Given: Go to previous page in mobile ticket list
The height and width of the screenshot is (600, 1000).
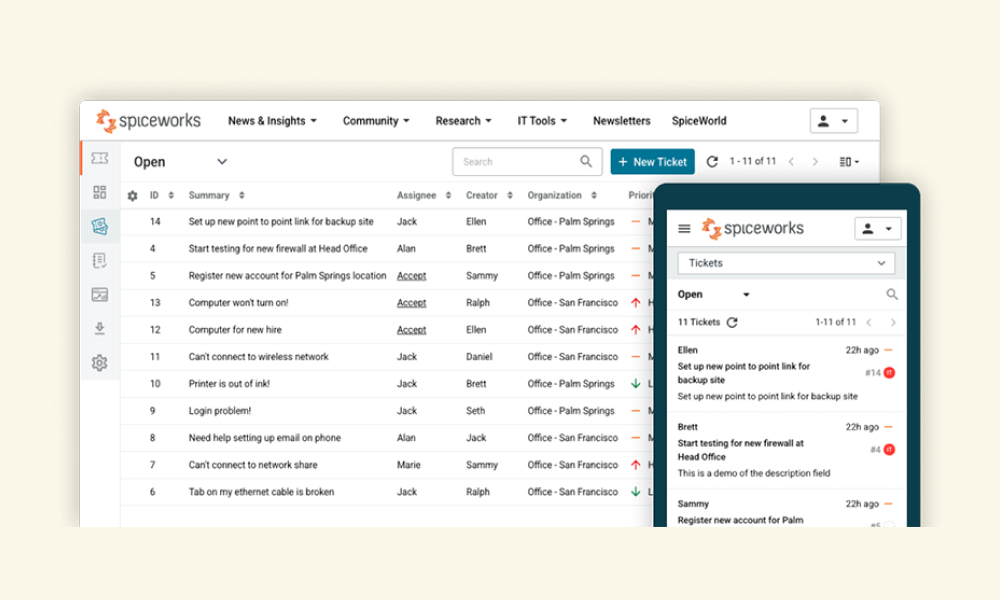Looking at the screenshot, I should point(869,323).
